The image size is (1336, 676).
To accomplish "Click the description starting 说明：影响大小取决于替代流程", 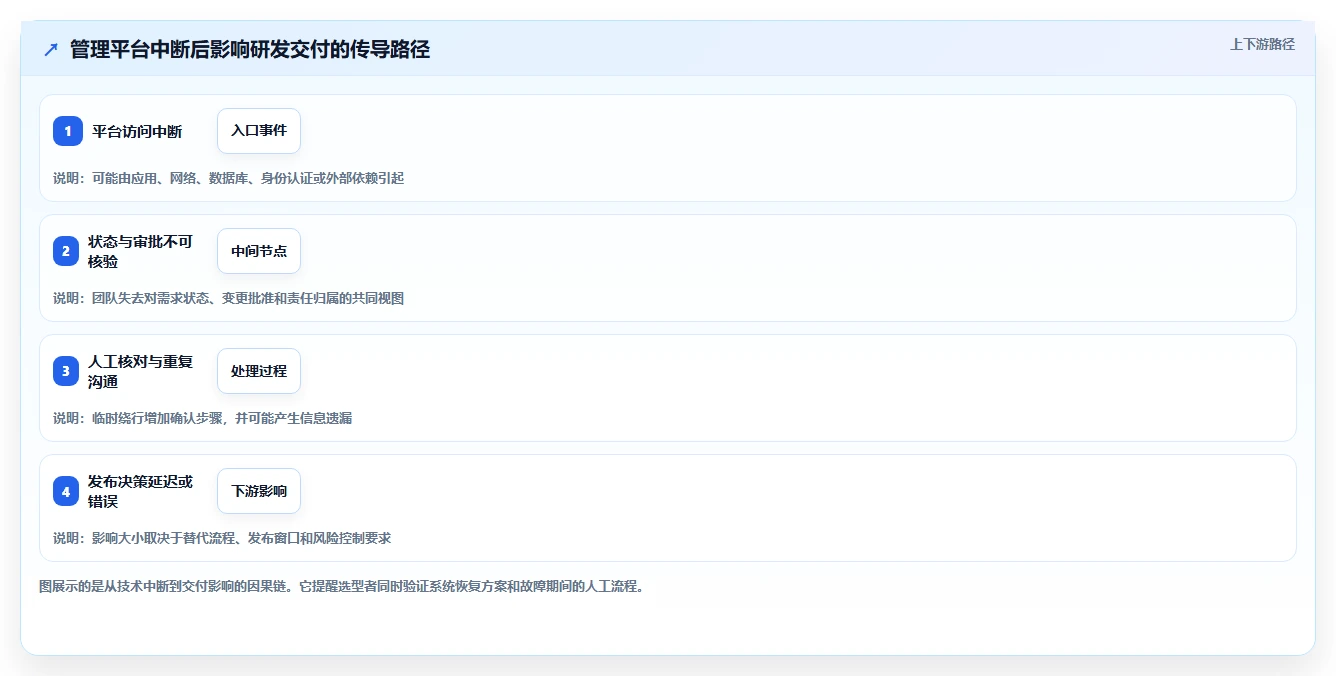I will coord(222,538).
